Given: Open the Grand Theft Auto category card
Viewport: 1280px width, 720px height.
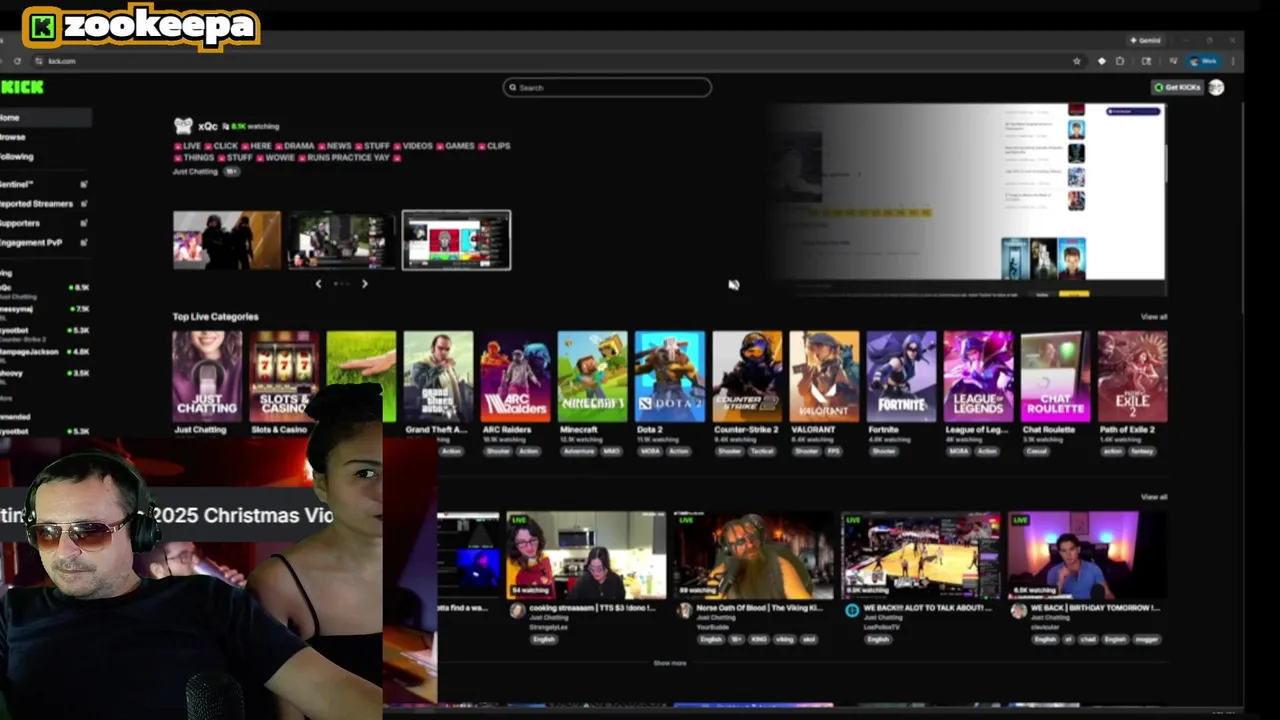Looking at the screenshot, I should (438, 377).
